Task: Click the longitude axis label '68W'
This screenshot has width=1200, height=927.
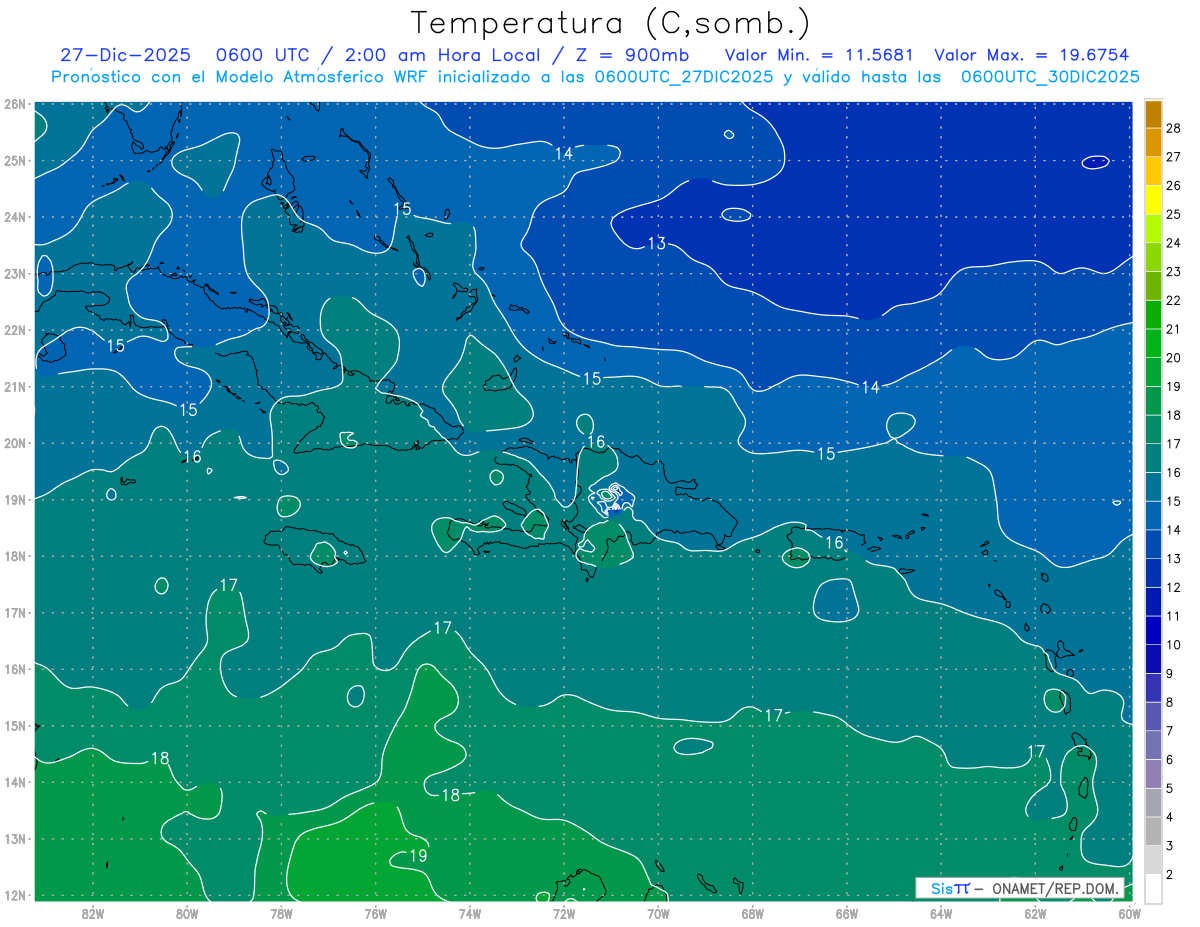Action: pos(753,913)
